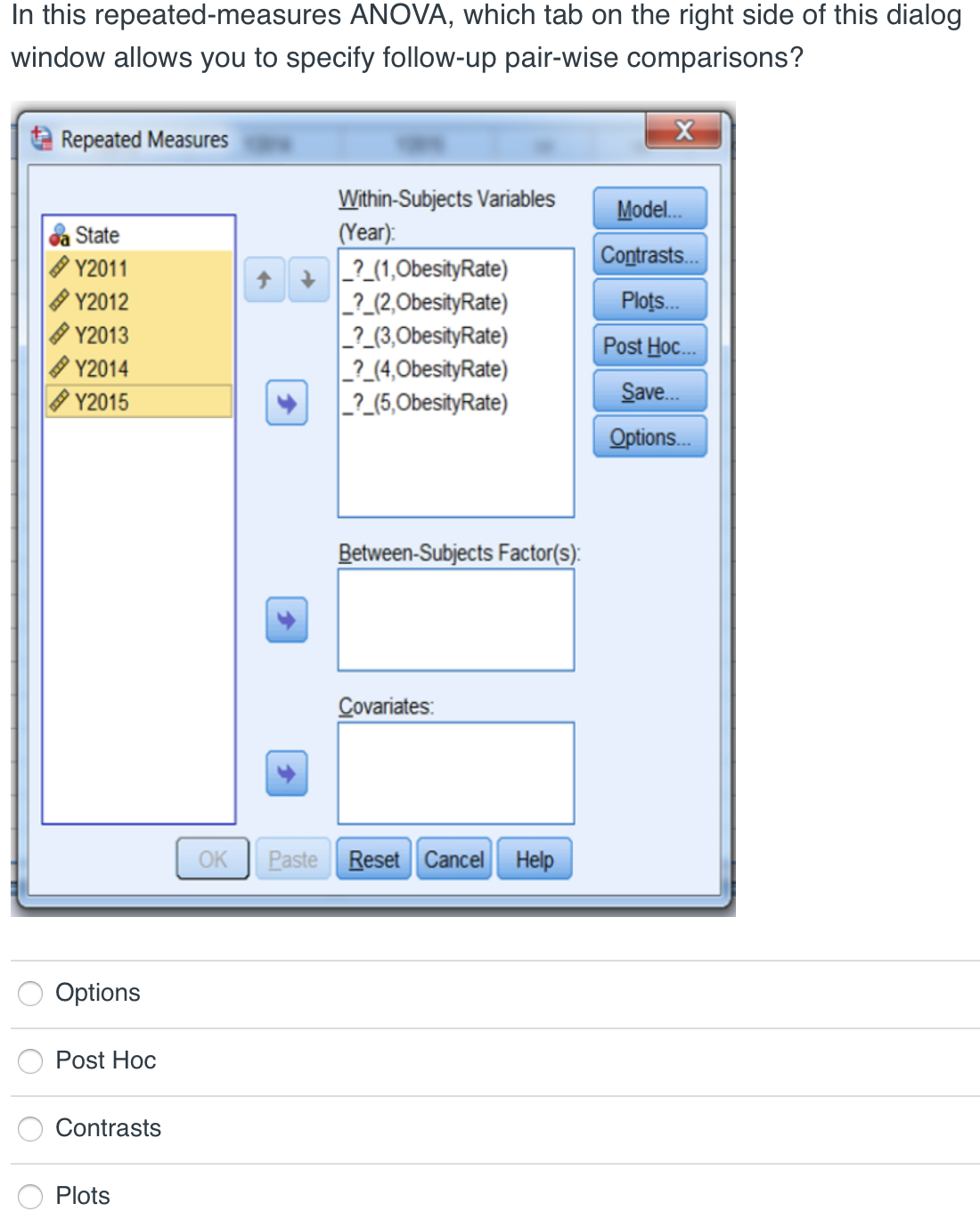The height and width of the screenshot is (1228, 980).
Task: Select the Post Hoc answer radio button
Action: pyautogui.click(x=29, y=1061)
